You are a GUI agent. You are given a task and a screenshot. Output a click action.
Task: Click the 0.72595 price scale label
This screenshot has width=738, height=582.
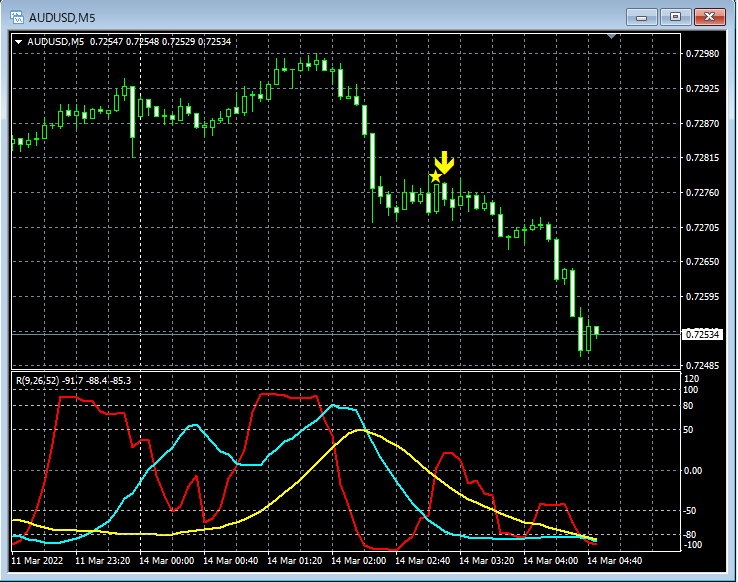[x=702, y=296]
